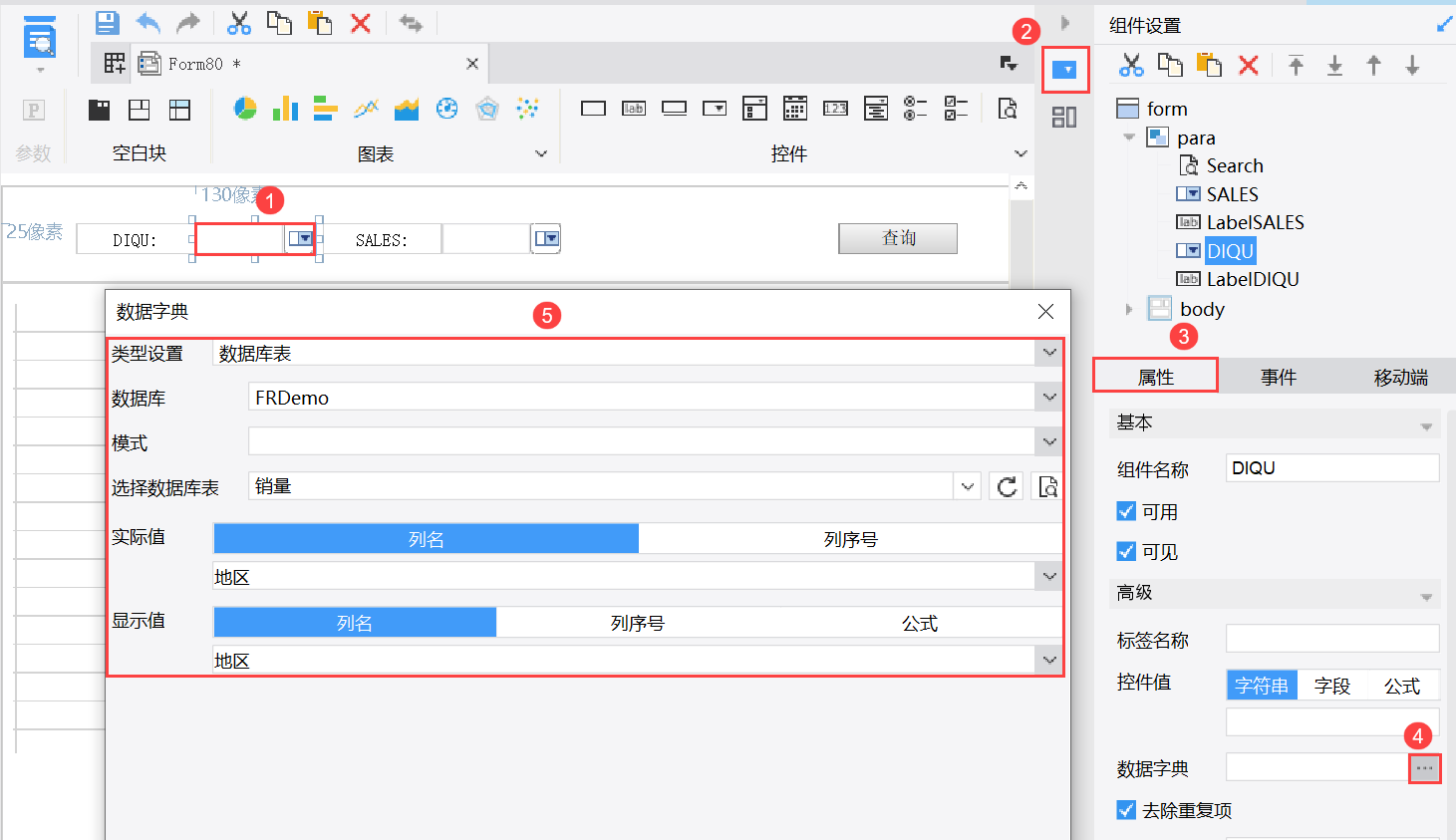The height and width of the screenshot is (840, 1456).
Task: Close the Form80 tab
Action: [472, 64]
